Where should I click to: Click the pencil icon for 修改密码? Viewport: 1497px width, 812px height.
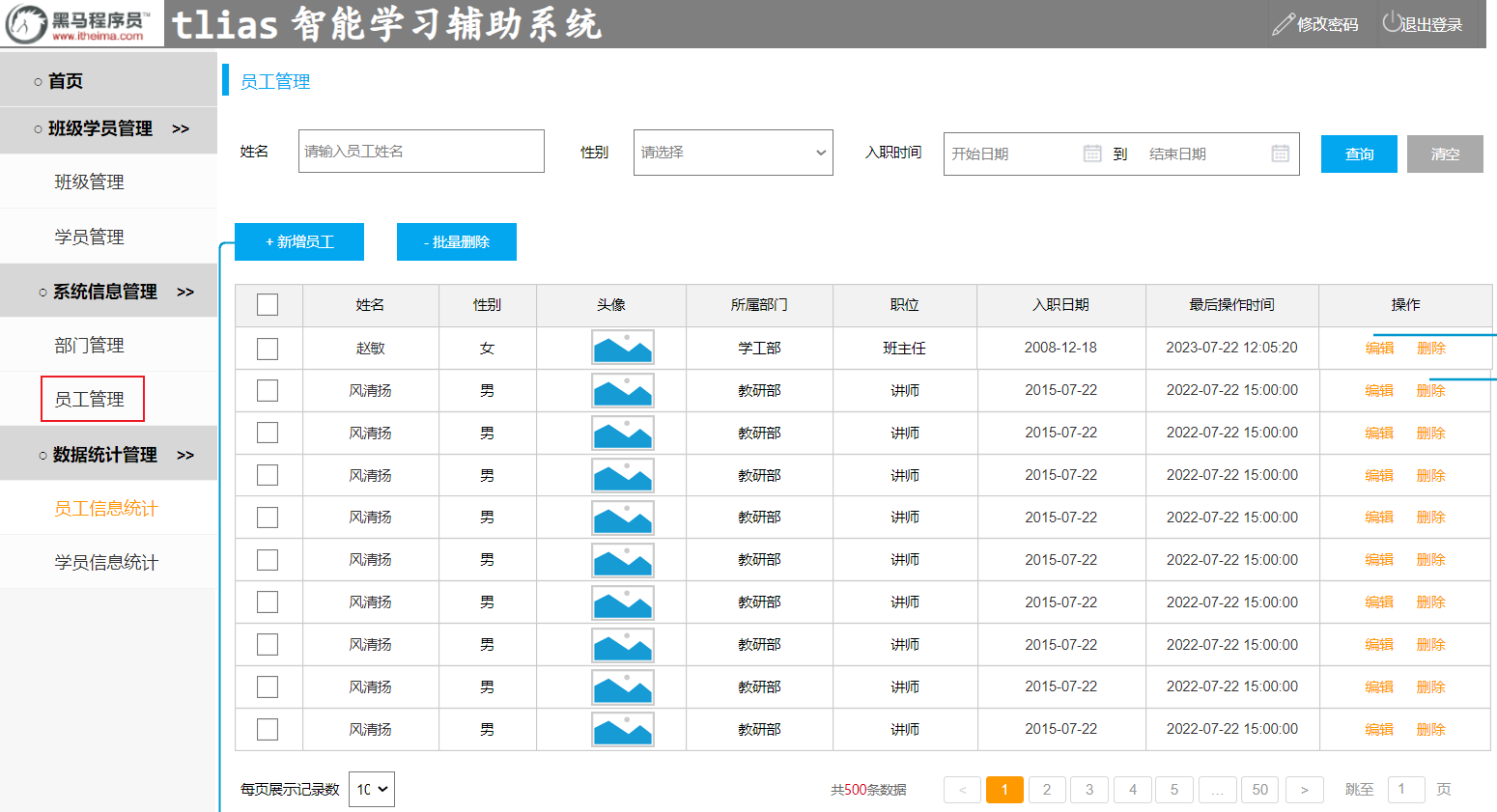tap(1283, 24)
